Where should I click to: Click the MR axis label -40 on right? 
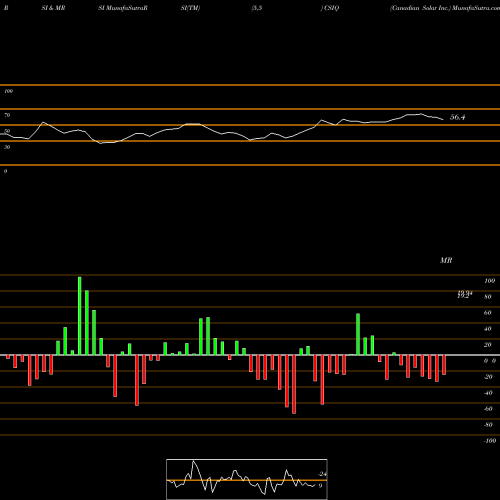pyautogui.click(x=488, y=393)
